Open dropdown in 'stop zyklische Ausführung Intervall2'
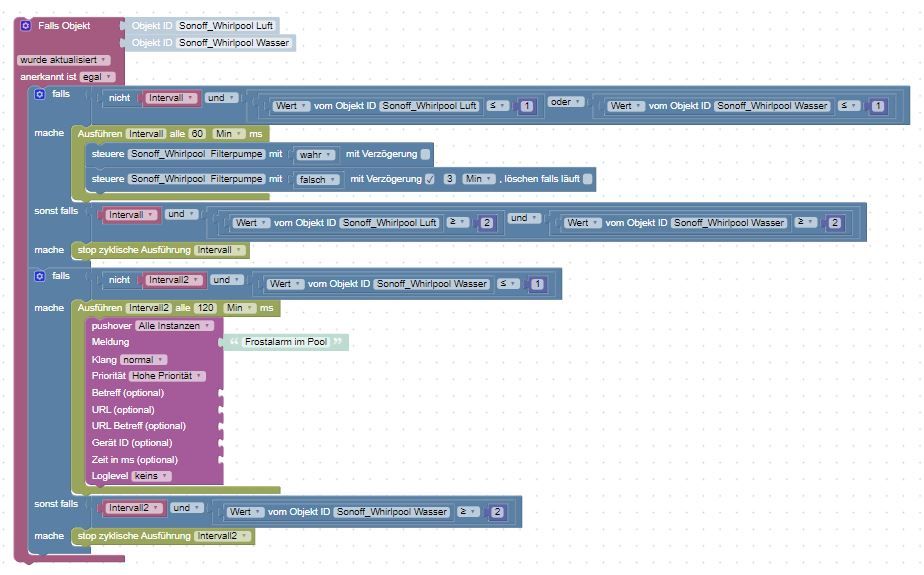This screenshot has height=575, width=924. pos(223,536)
